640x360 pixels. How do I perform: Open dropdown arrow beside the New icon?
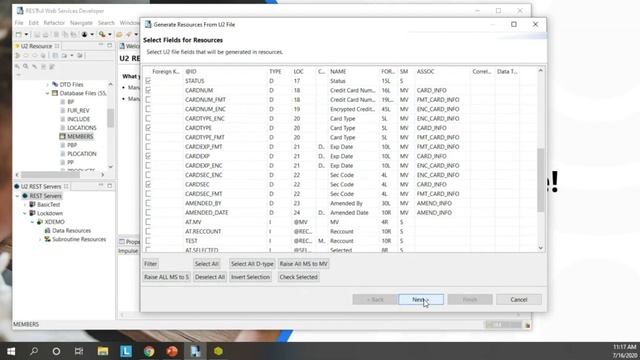click(26, 35)
